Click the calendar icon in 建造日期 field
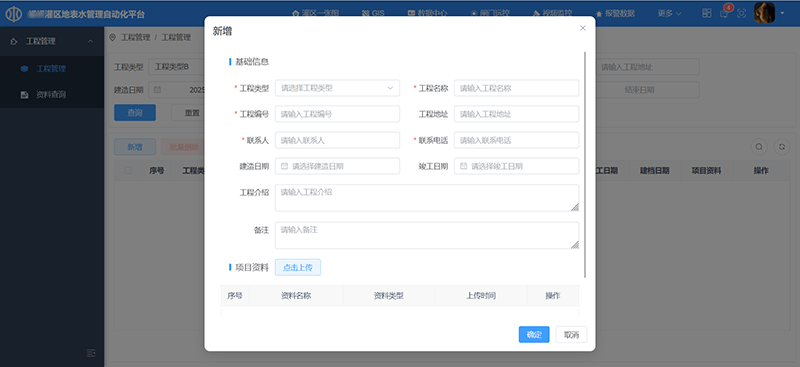800x367 pixels. click(285, 166)
